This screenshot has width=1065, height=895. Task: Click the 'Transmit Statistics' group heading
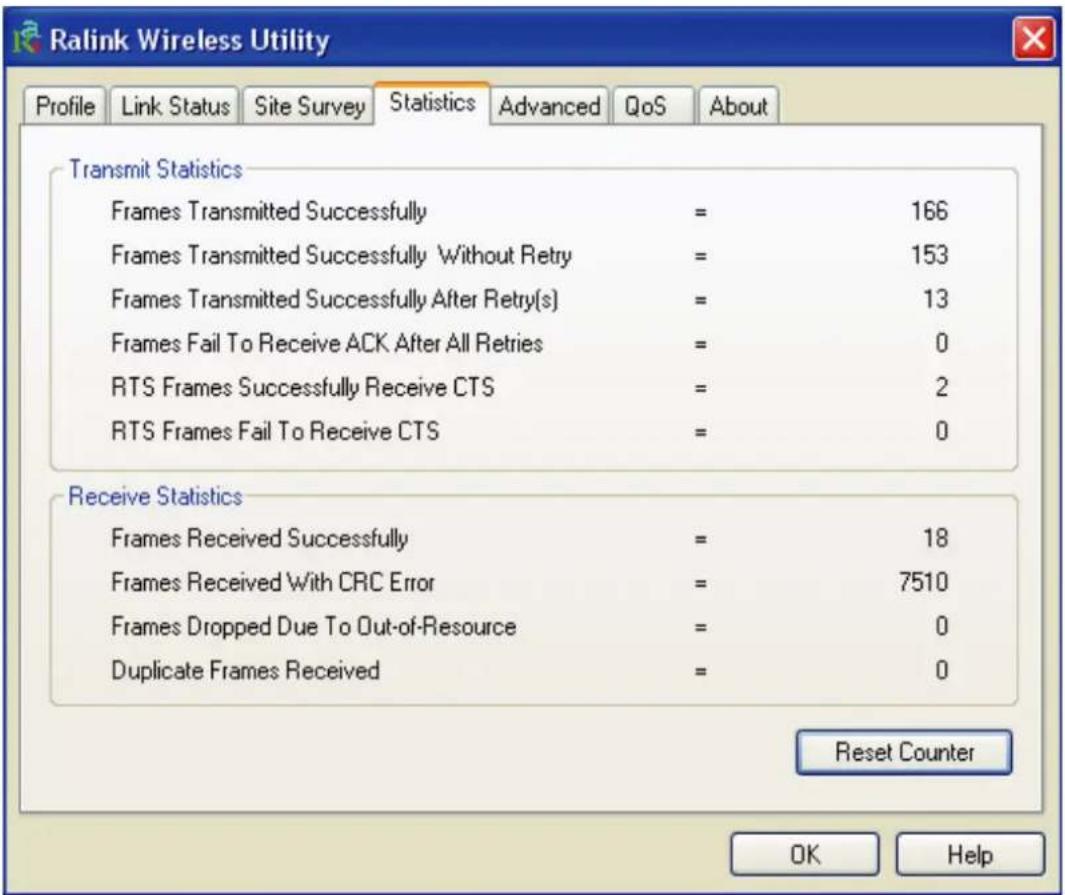click(x=156, y=169)
